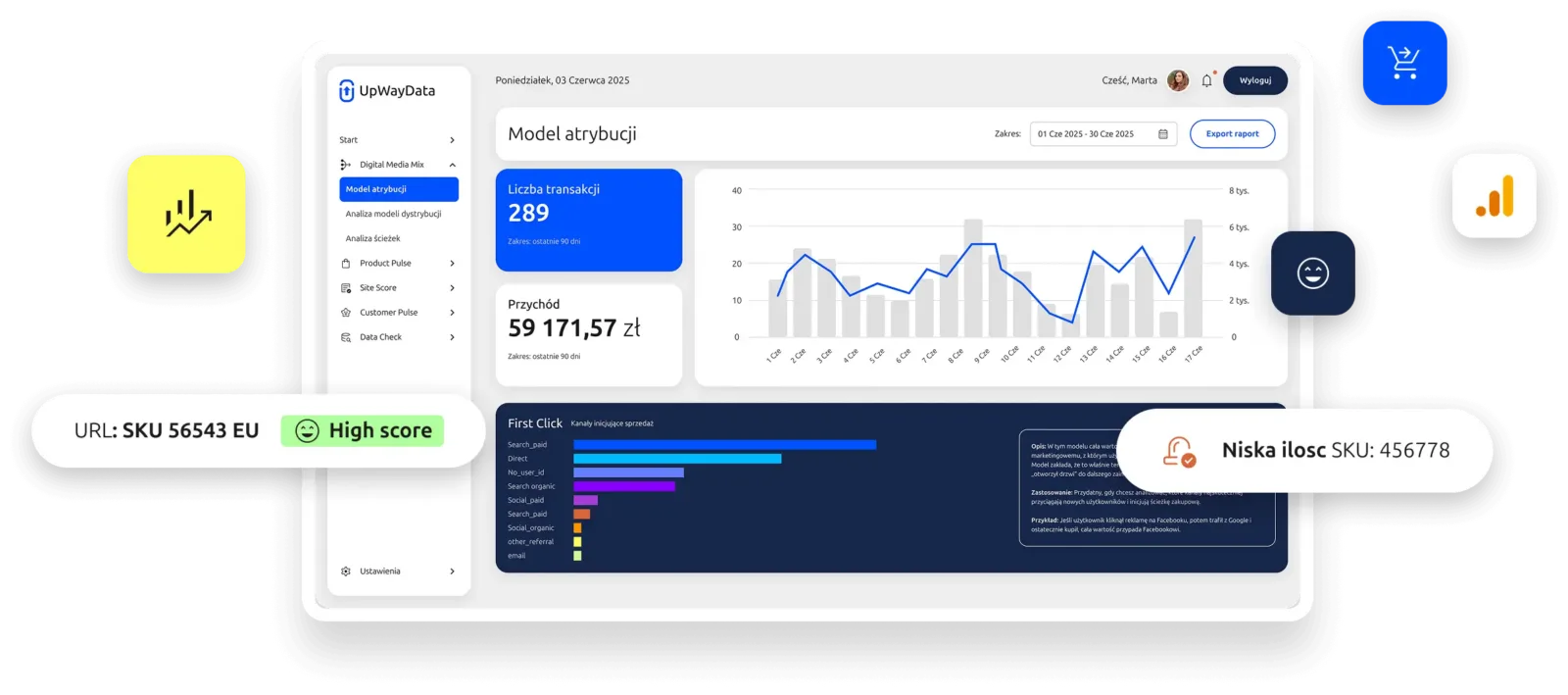Click the orange analytics bars icon
1568x695 pixels.
[x=1494, y=196]
